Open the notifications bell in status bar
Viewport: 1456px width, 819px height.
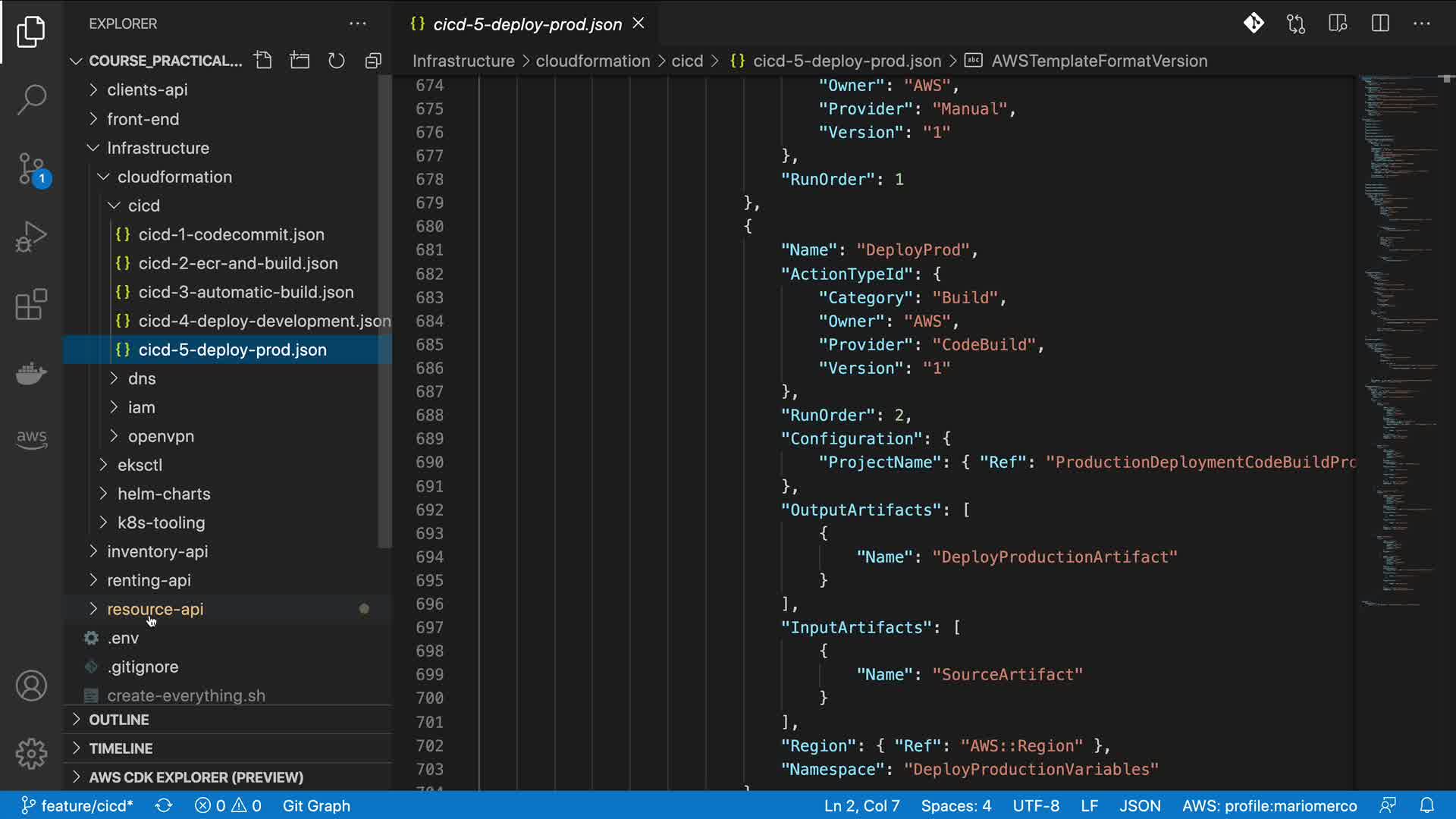coord(1426,805)
